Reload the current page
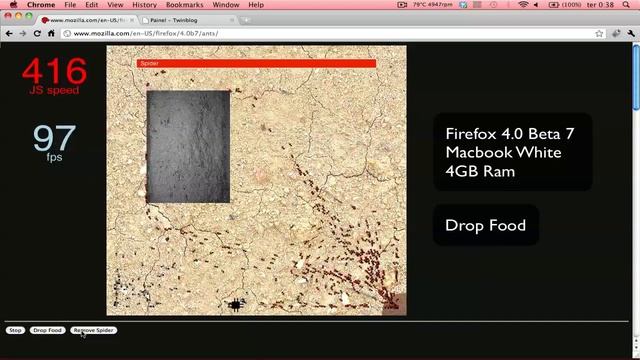Image resolution: width=640 pixels, height=360 pixels. point(37,33)
